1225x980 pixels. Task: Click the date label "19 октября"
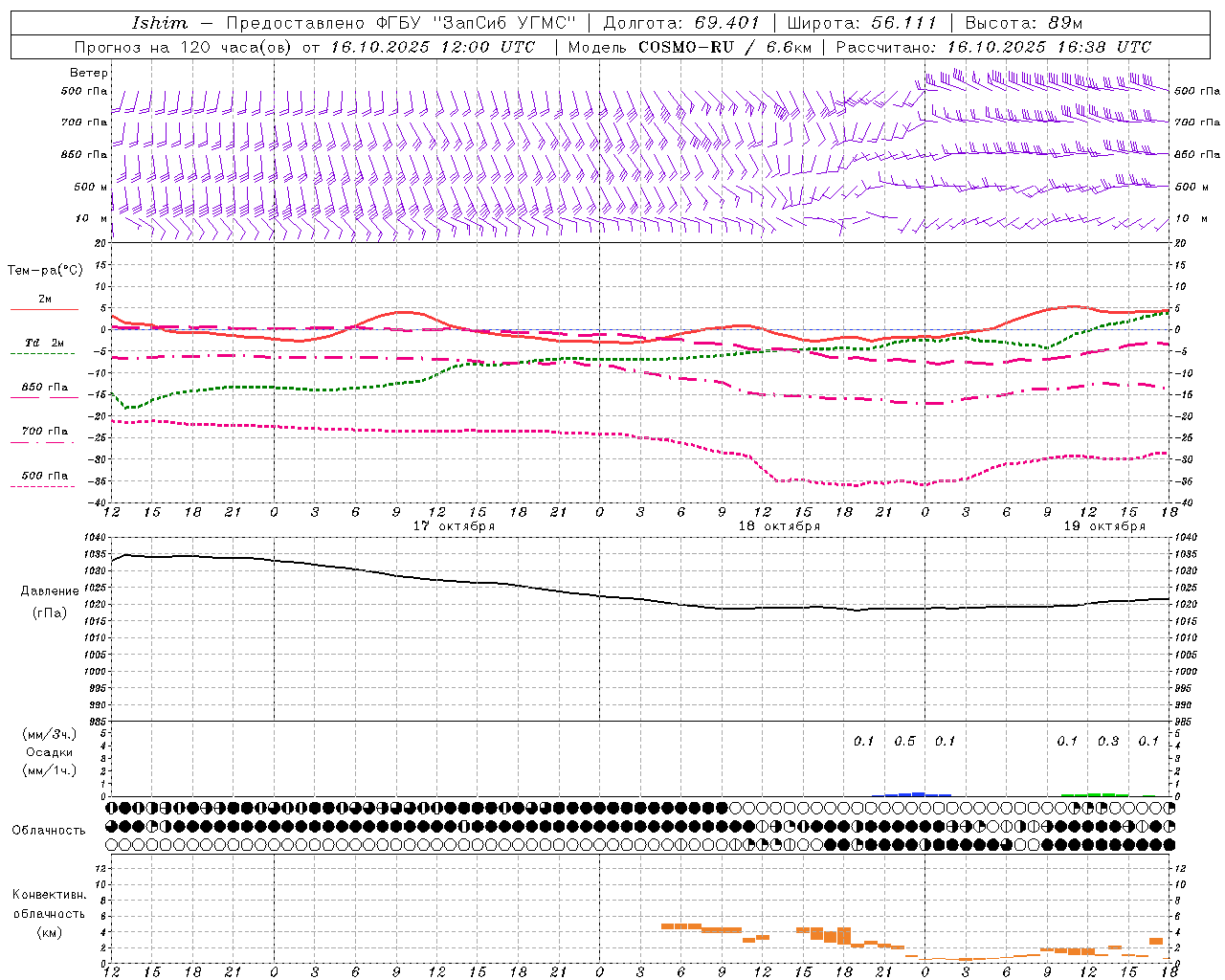[1104, 526]
